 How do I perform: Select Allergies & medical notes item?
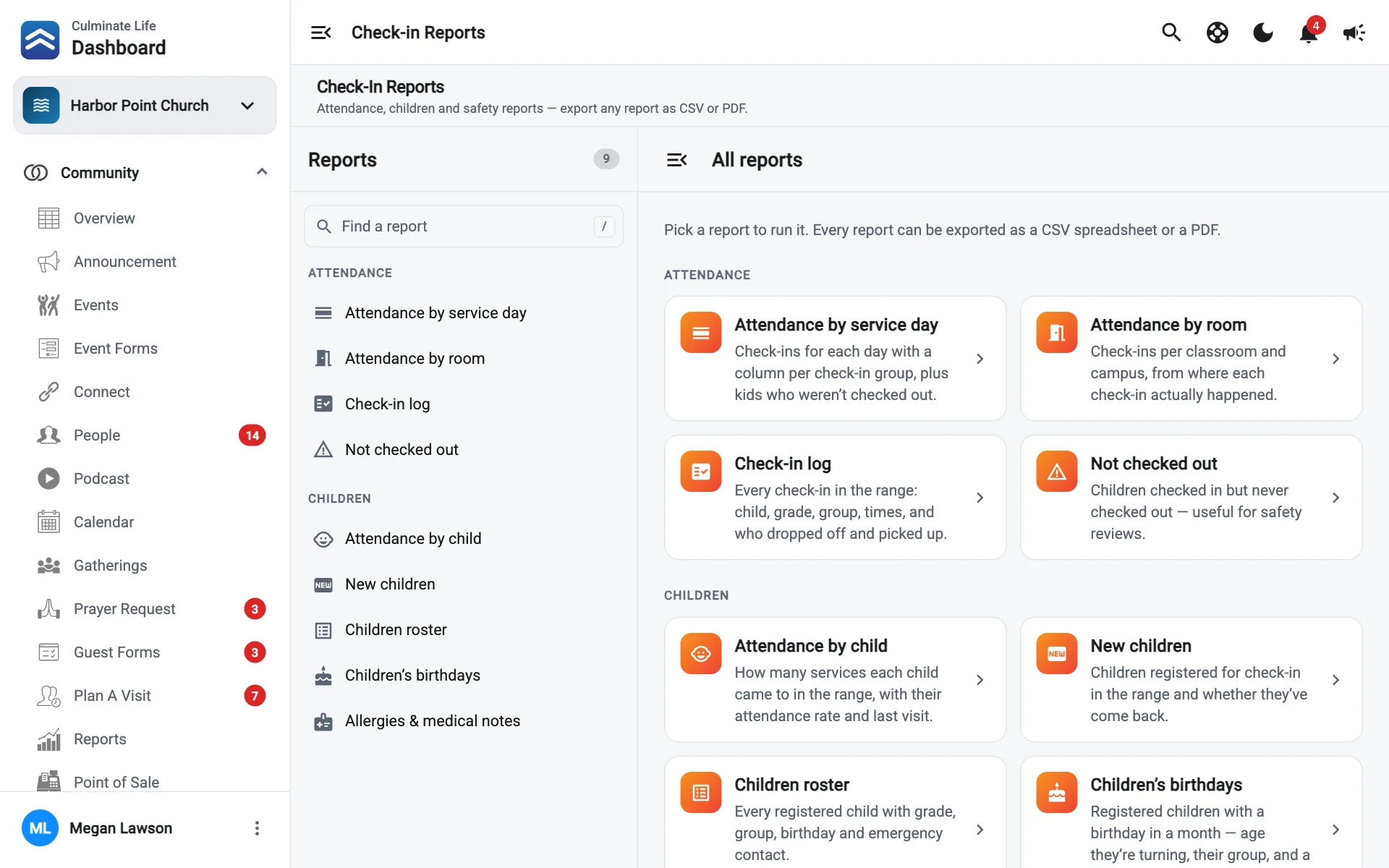point(464,721)
